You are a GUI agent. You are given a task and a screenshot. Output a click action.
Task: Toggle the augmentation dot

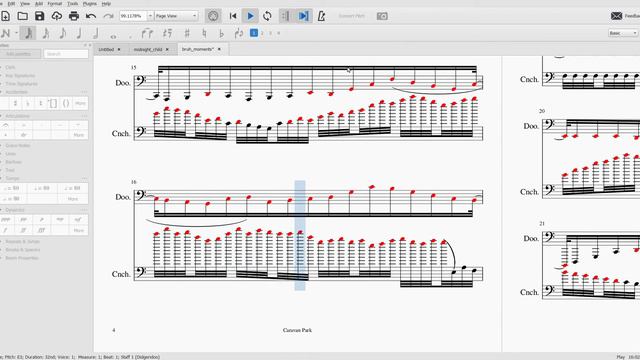coord(130,36)
